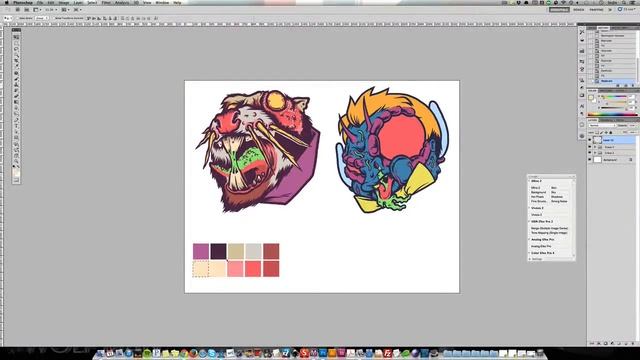Open the layer blend mode dropdown
Image resolution: width=640 pixels, height=360 pixels.
[602, 125]
